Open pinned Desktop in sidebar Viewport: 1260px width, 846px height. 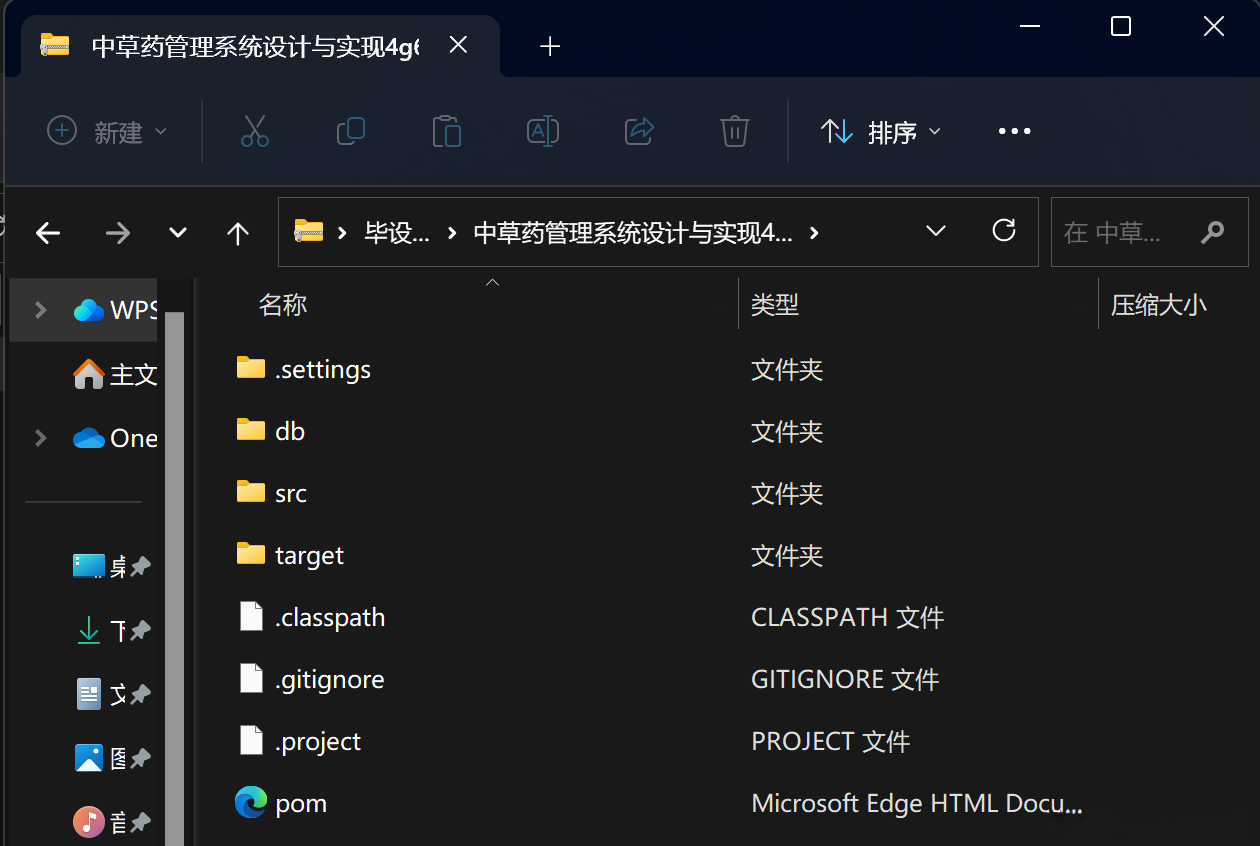pyautogui.click(x=110, y=567)
